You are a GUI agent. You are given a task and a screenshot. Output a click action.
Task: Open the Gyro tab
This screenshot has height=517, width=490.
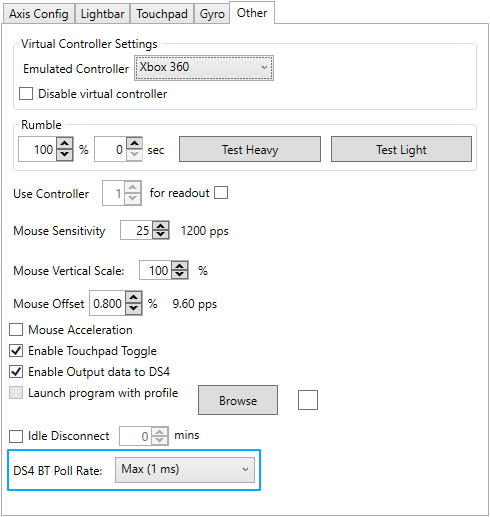coord(212,14)
